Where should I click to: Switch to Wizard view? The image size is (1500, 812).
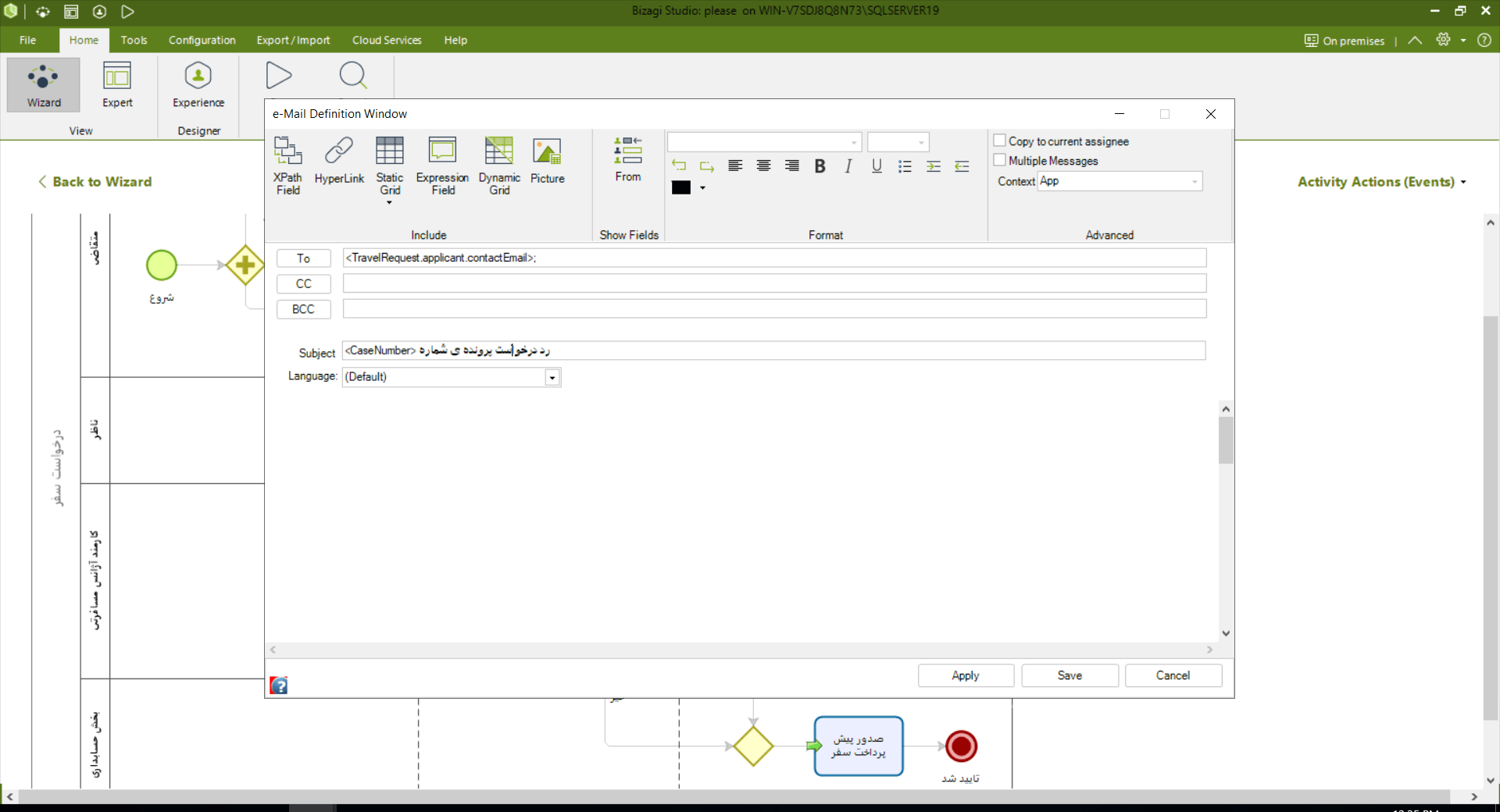[44, 84]
